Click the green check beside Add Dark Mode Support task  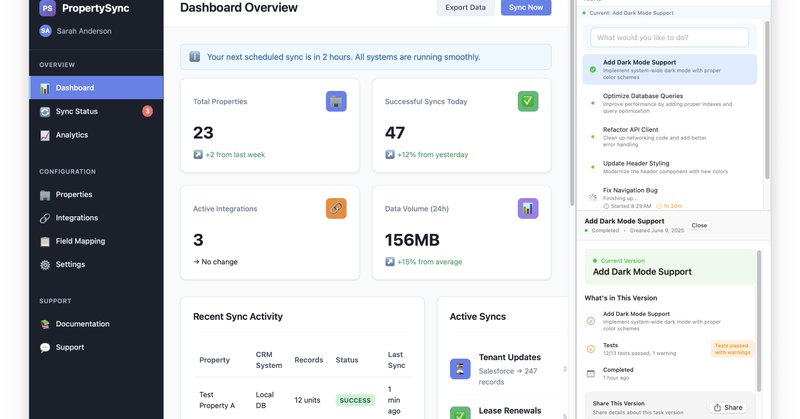[x=593, y=69]
